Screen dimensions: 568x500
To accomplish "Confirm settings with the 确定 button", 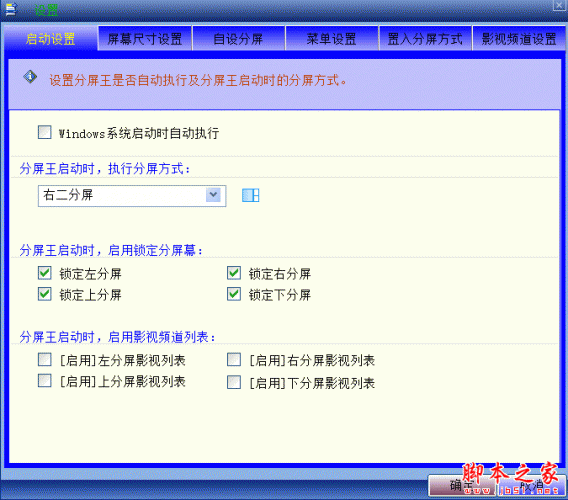I will 462,485.
